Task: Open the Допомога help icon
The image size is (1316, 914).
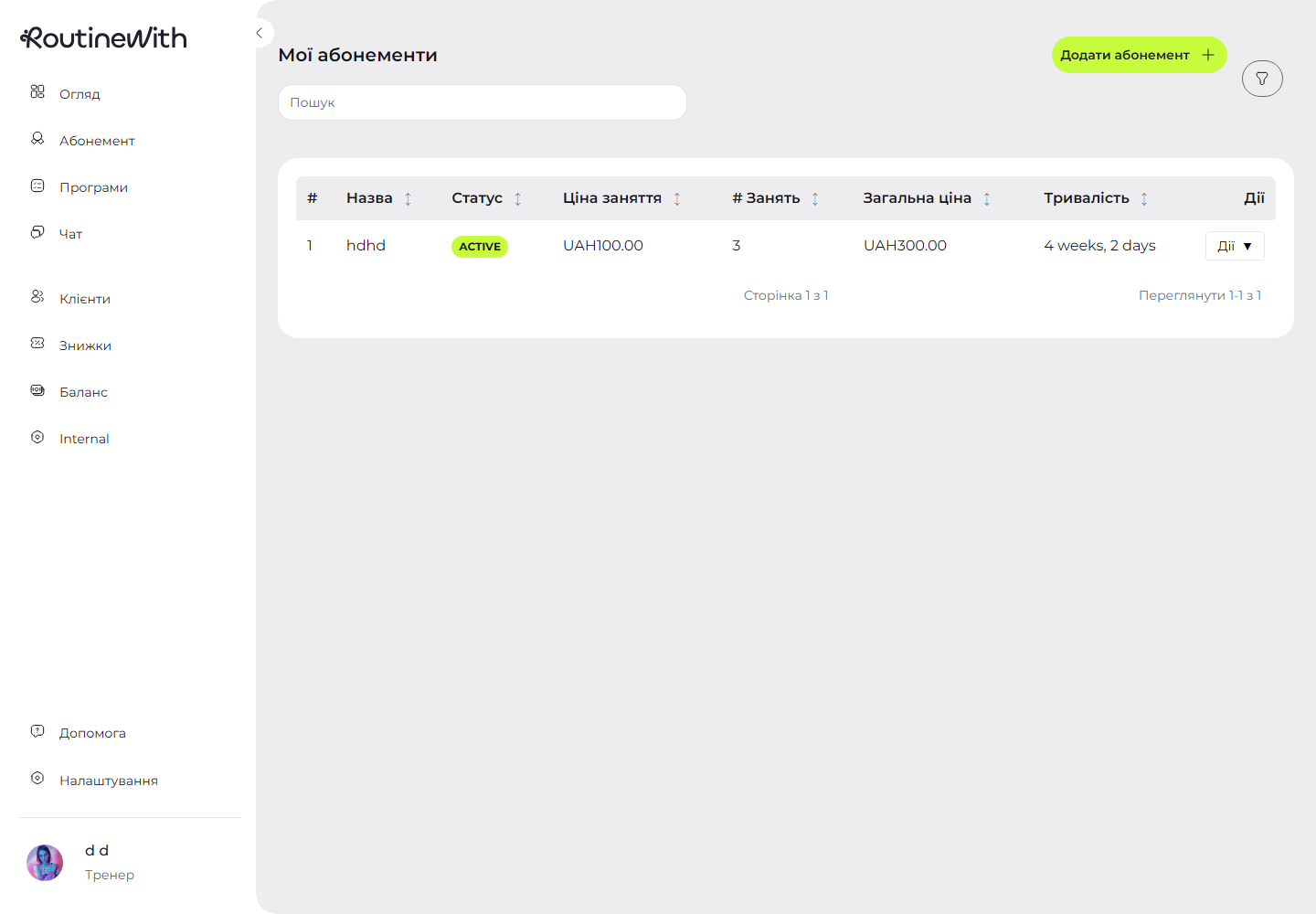Action: [37, 730]
